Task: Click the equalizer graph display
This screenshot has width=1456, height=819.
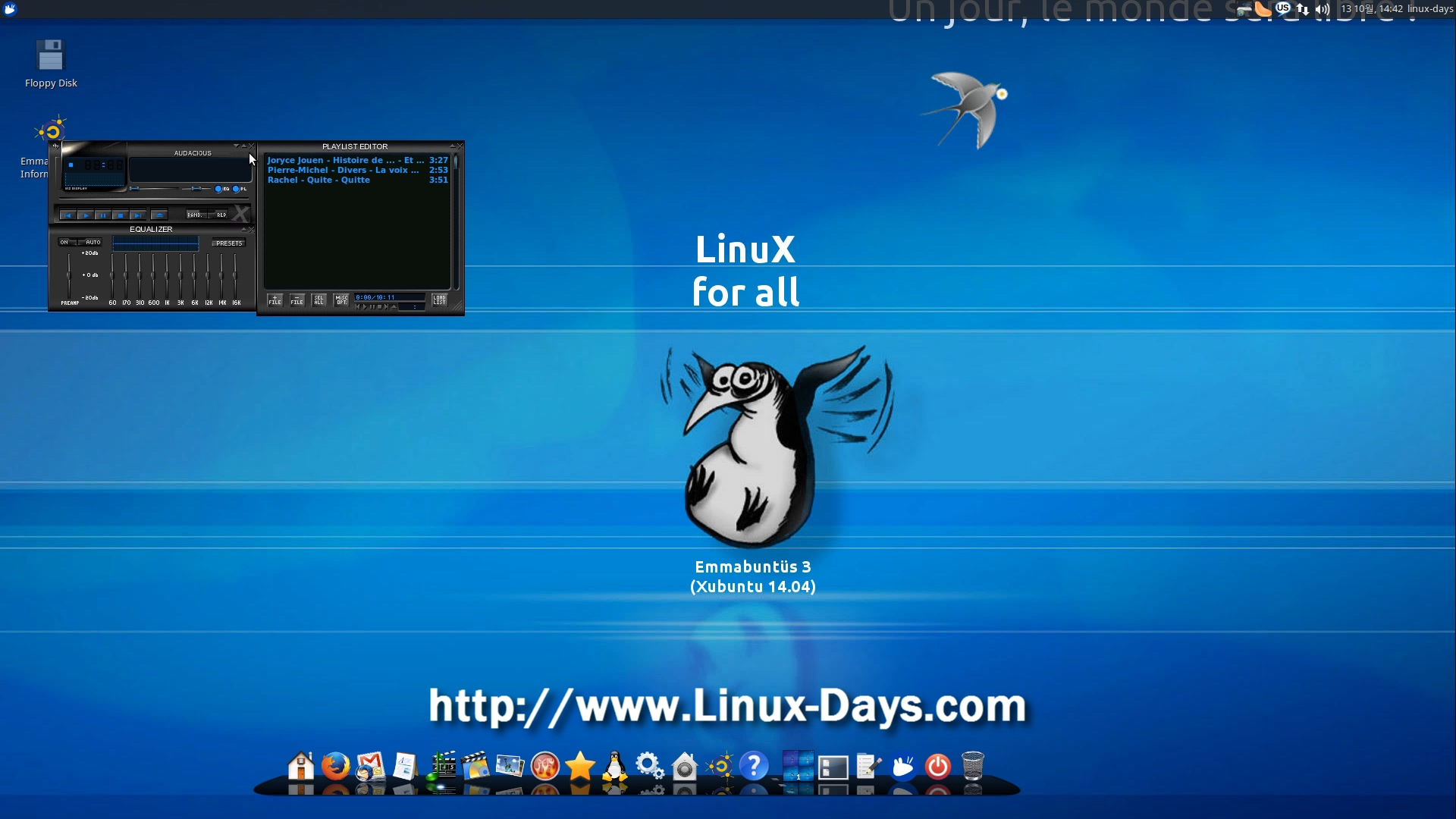Action: point(155,243)
